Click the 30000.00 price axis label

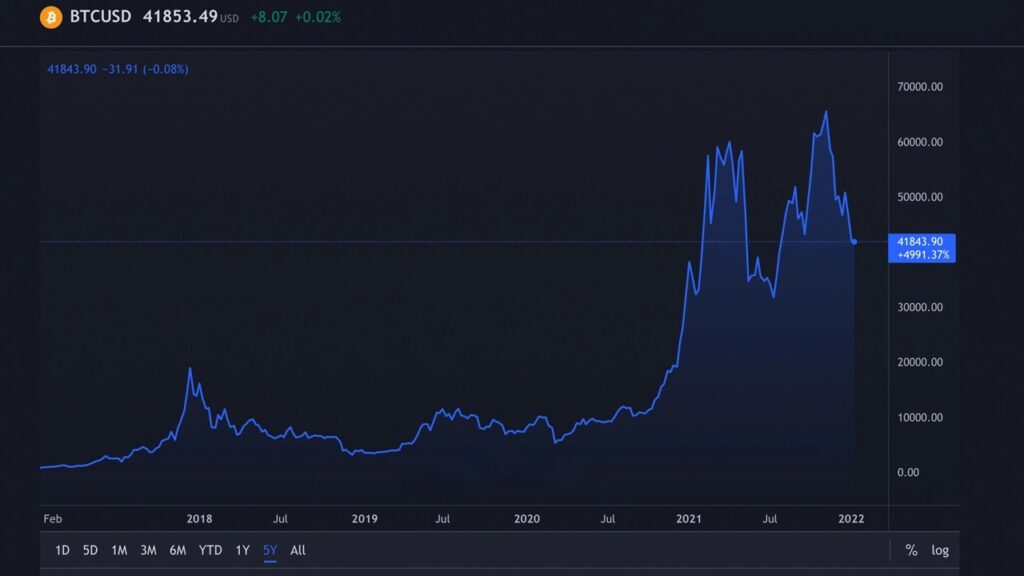click(x=920, y=308)
